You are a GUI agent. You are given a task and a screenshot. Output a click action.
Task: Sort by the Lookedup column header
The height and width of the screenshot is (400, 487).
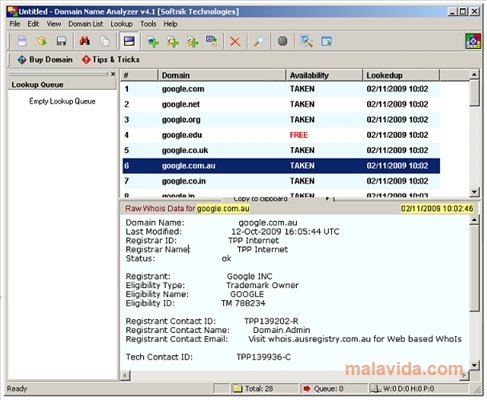(x=401, y=75)
